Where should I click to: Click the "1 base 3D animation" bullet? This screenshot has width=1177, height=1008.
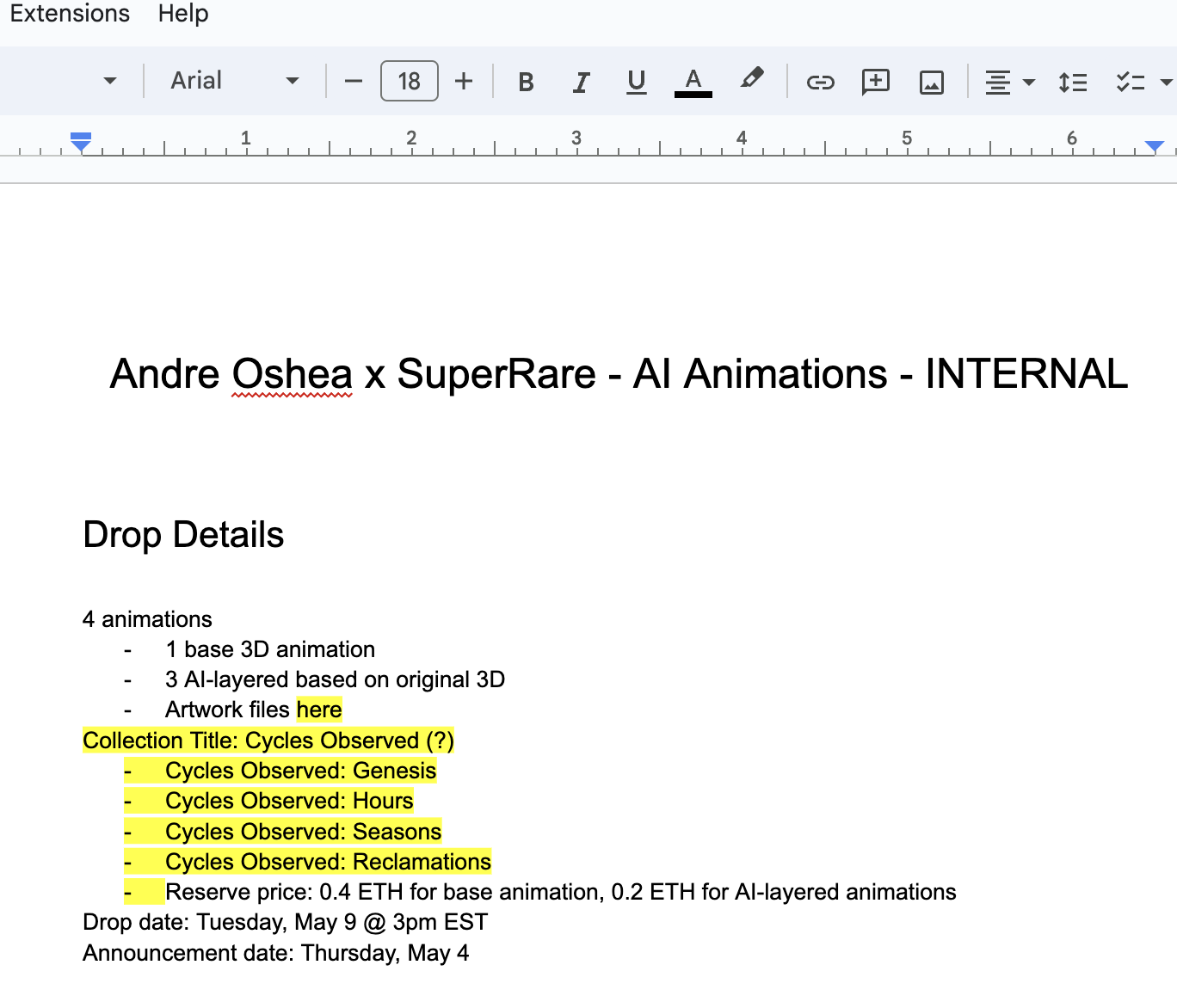click(x=270, y=649)
